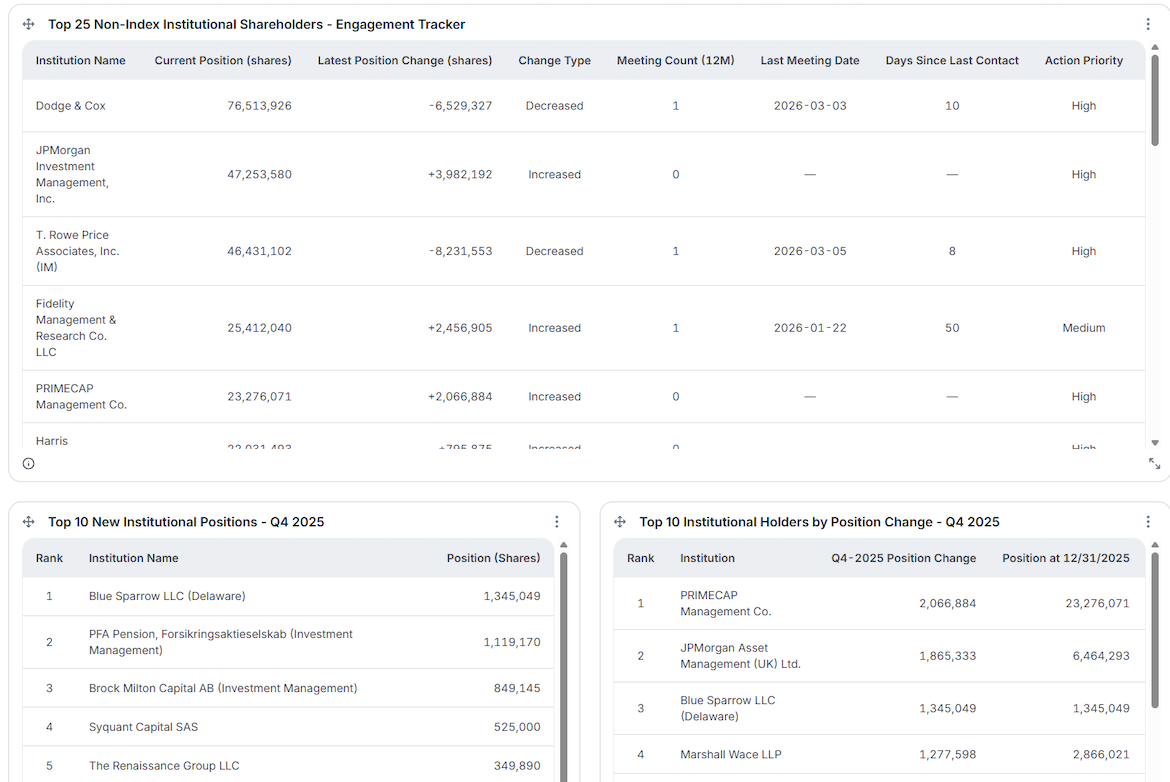Viewport: 1170px width, 782px height.
Task: Select the Blue Sparrow LLC new positions row
Action: tap(288, 596)
